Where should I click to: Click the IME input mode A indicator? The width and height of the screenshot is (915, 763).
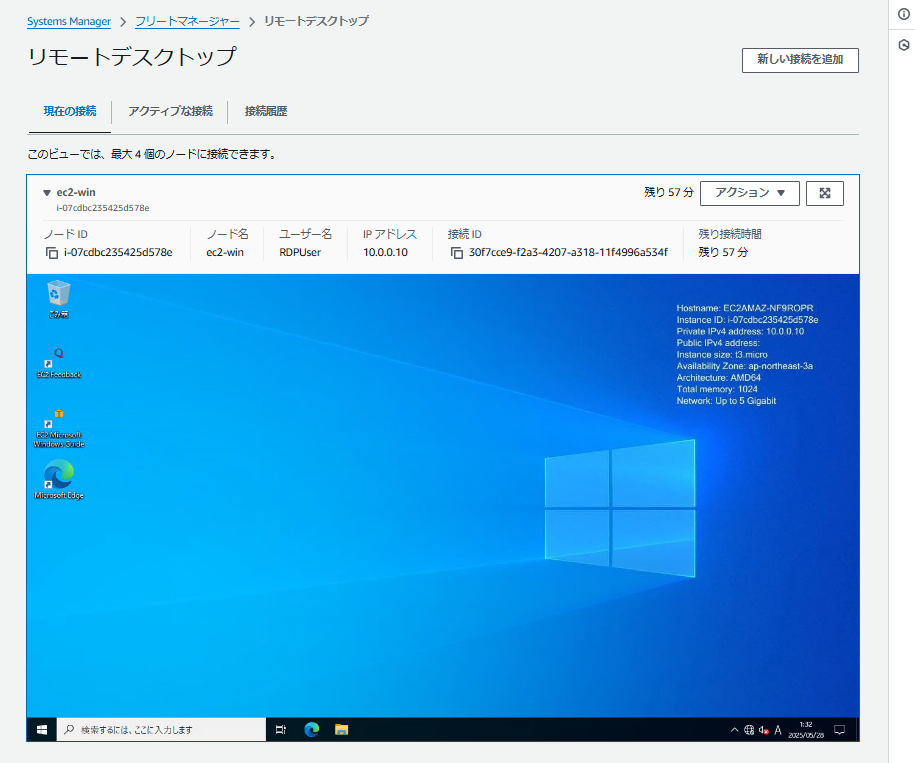tap(778, 730)
